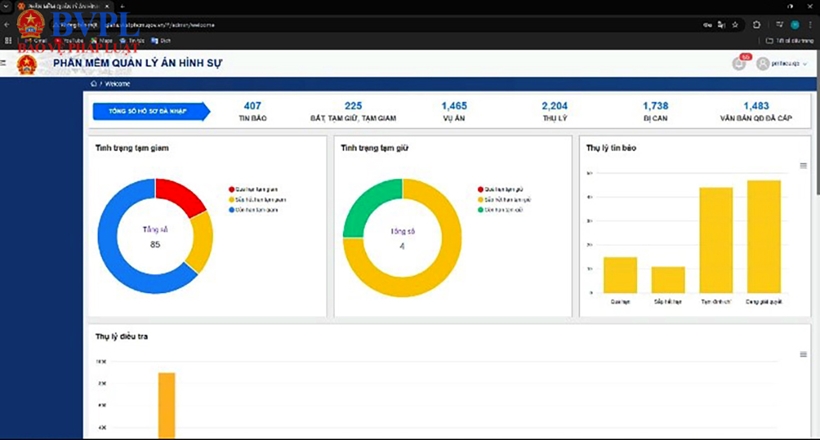
Task: Click the national emblem logo
Action: point(26,64)
